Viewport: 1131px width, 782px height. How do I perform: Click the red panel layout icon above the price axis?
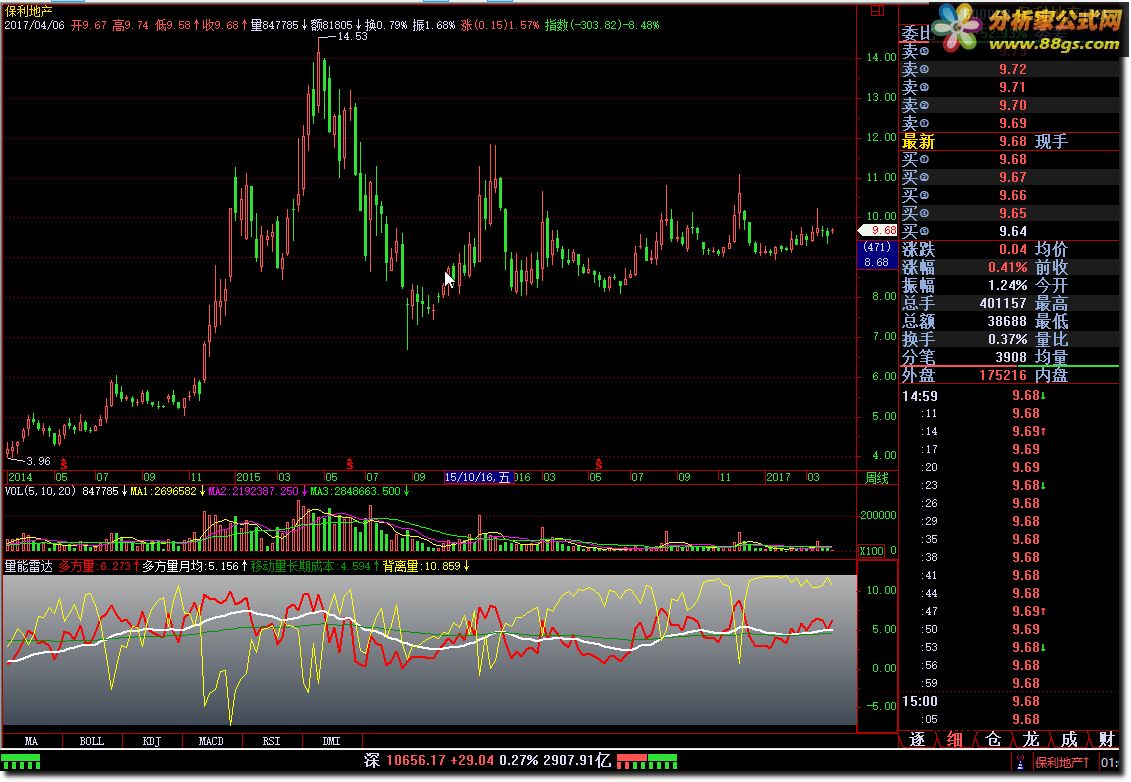click(x=877, y=10)
